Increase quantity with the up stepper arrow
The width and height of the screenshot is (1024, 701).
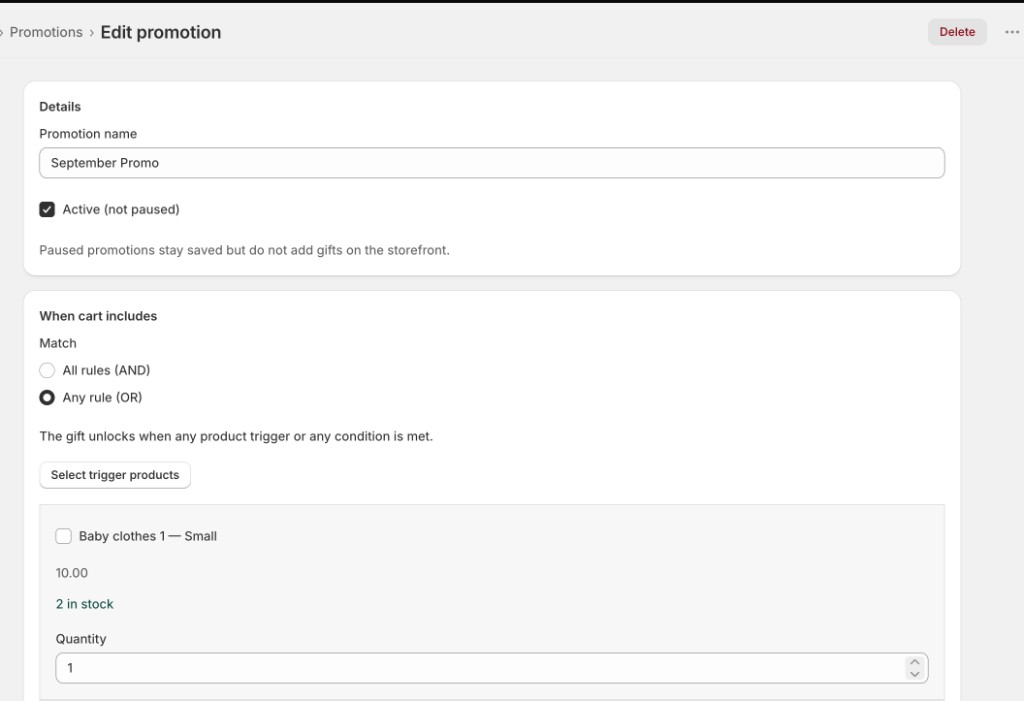pyautogui.click(x=915, y=662)
